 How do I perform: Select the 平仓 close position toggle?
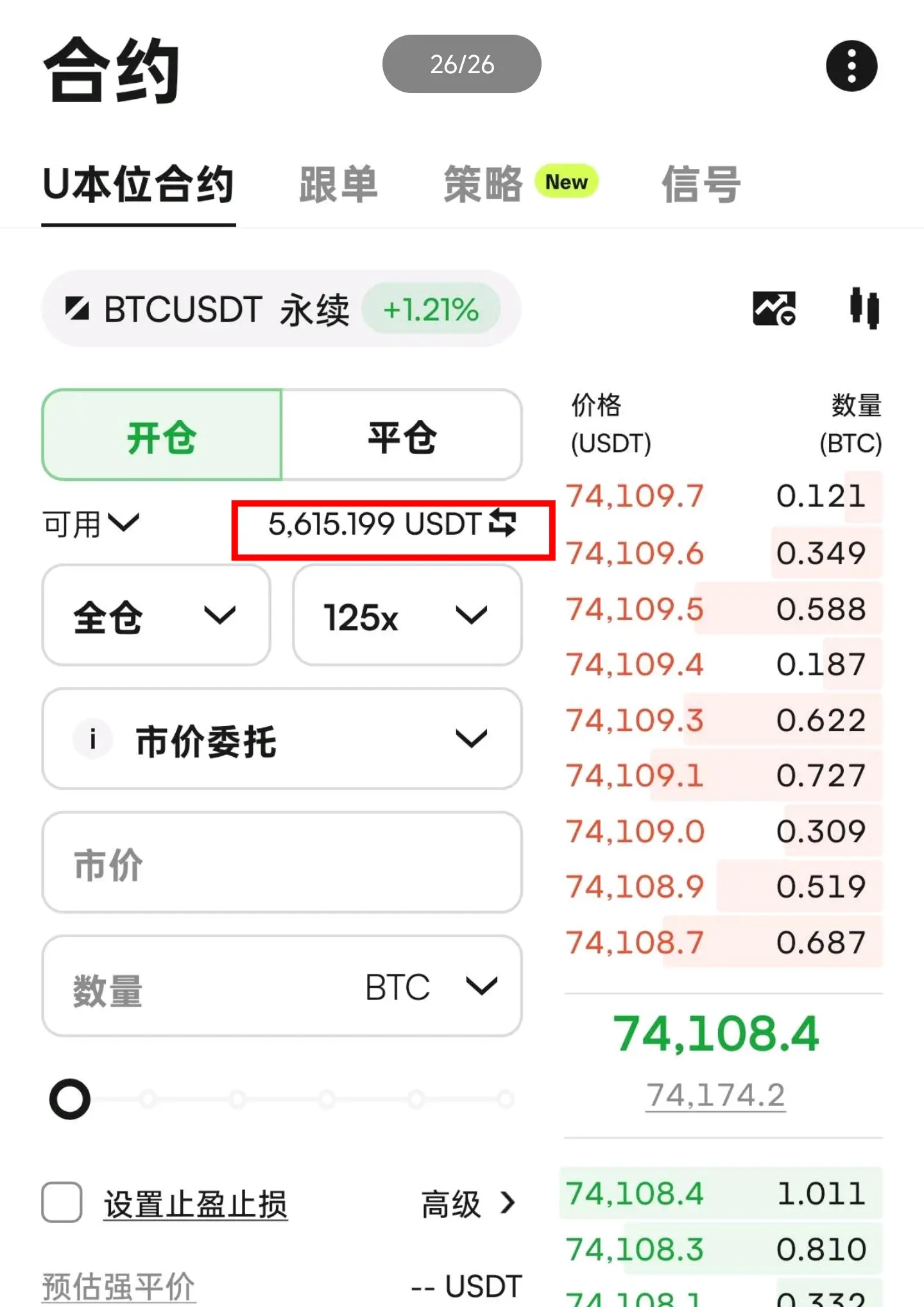click(402, 435)
